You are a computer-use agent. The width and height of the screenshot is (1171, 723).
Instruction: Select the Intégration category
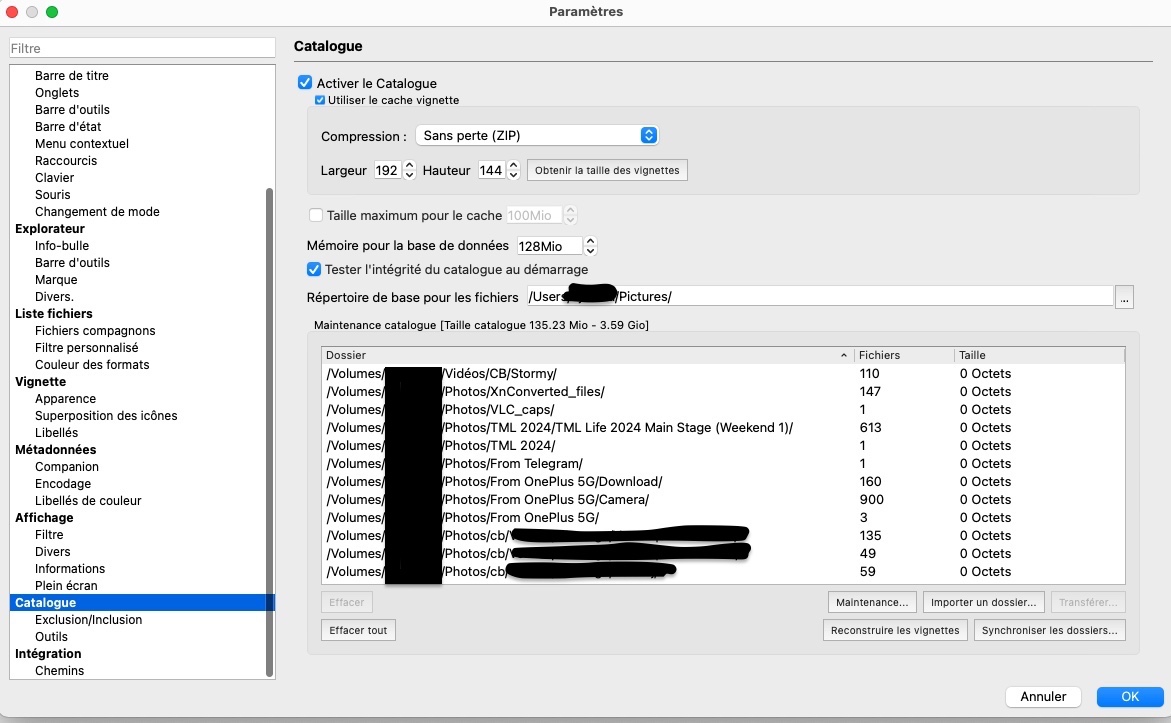click(48, 654)
